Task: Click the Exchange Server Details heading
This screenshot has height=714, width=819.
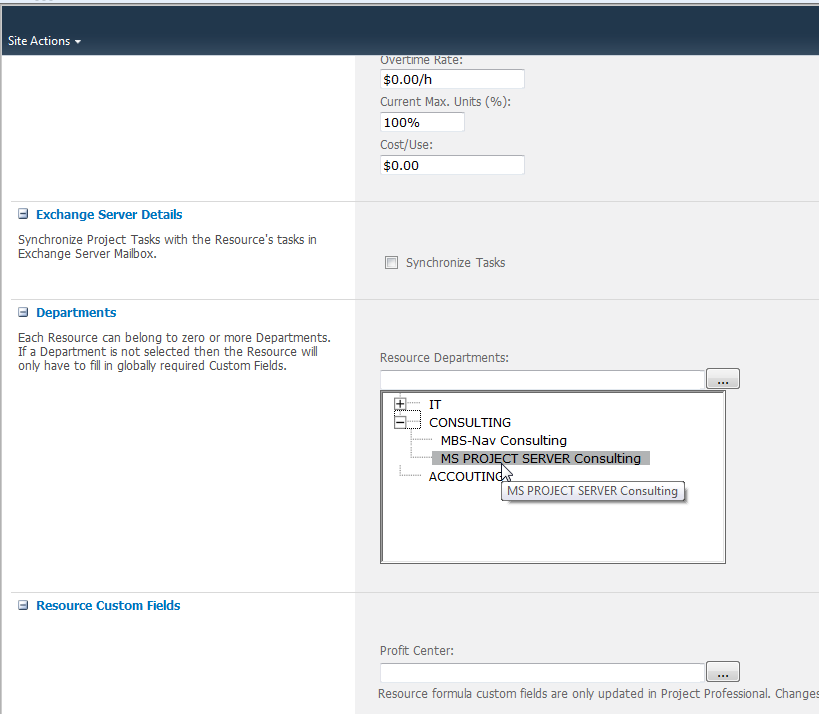Action: tap(109, 214)
